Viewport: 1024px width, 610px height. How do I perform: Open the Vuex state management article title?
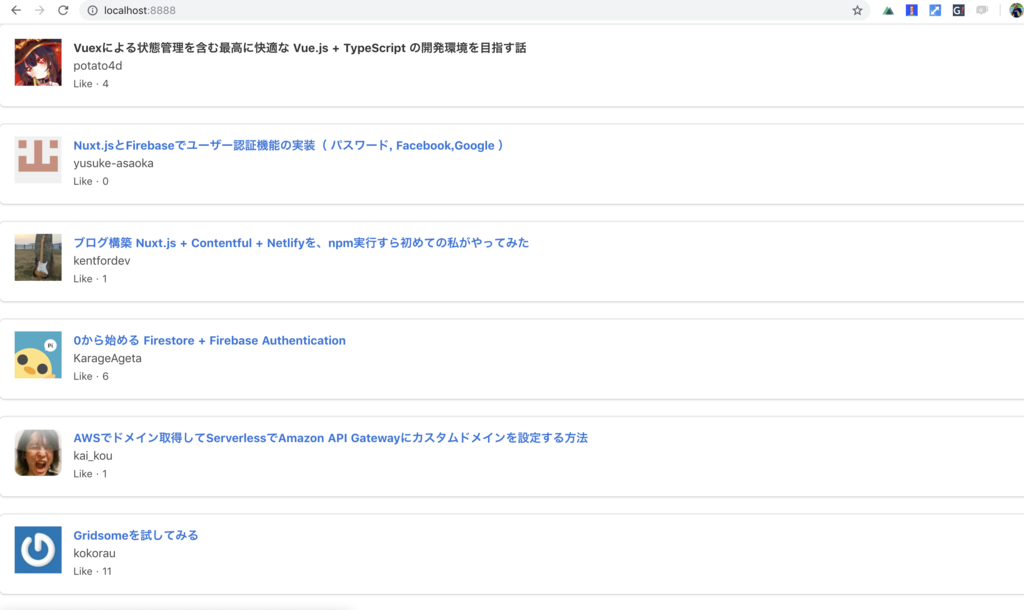300,48
